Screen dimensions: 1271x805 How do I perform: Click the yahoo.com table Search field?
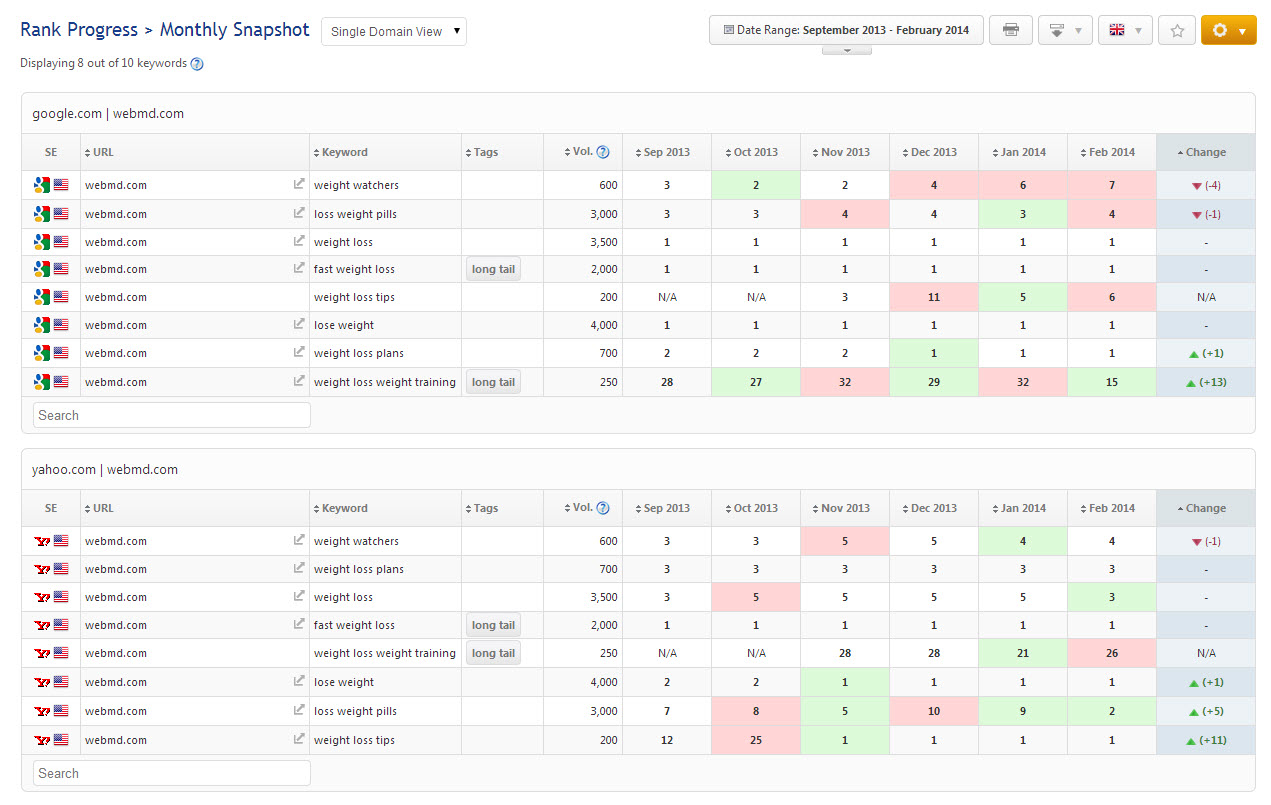point(172,773)
